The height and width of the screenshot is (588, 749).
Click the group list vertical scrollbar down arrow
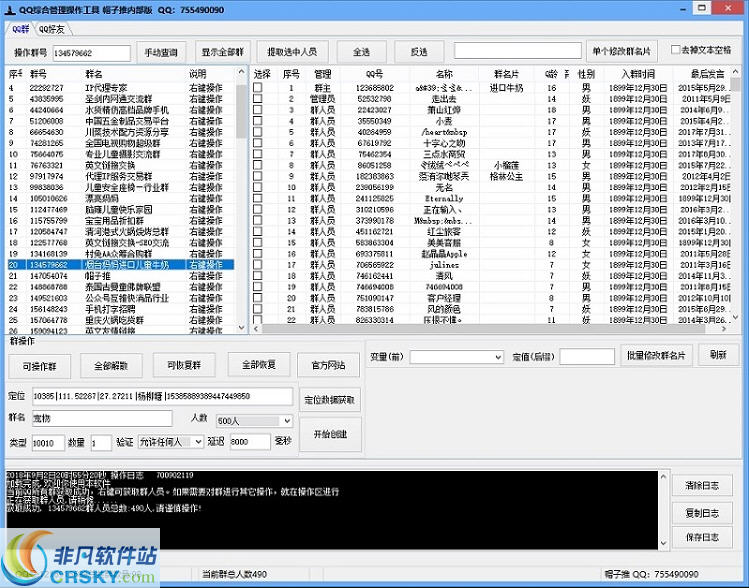click(x=241, y=328)
